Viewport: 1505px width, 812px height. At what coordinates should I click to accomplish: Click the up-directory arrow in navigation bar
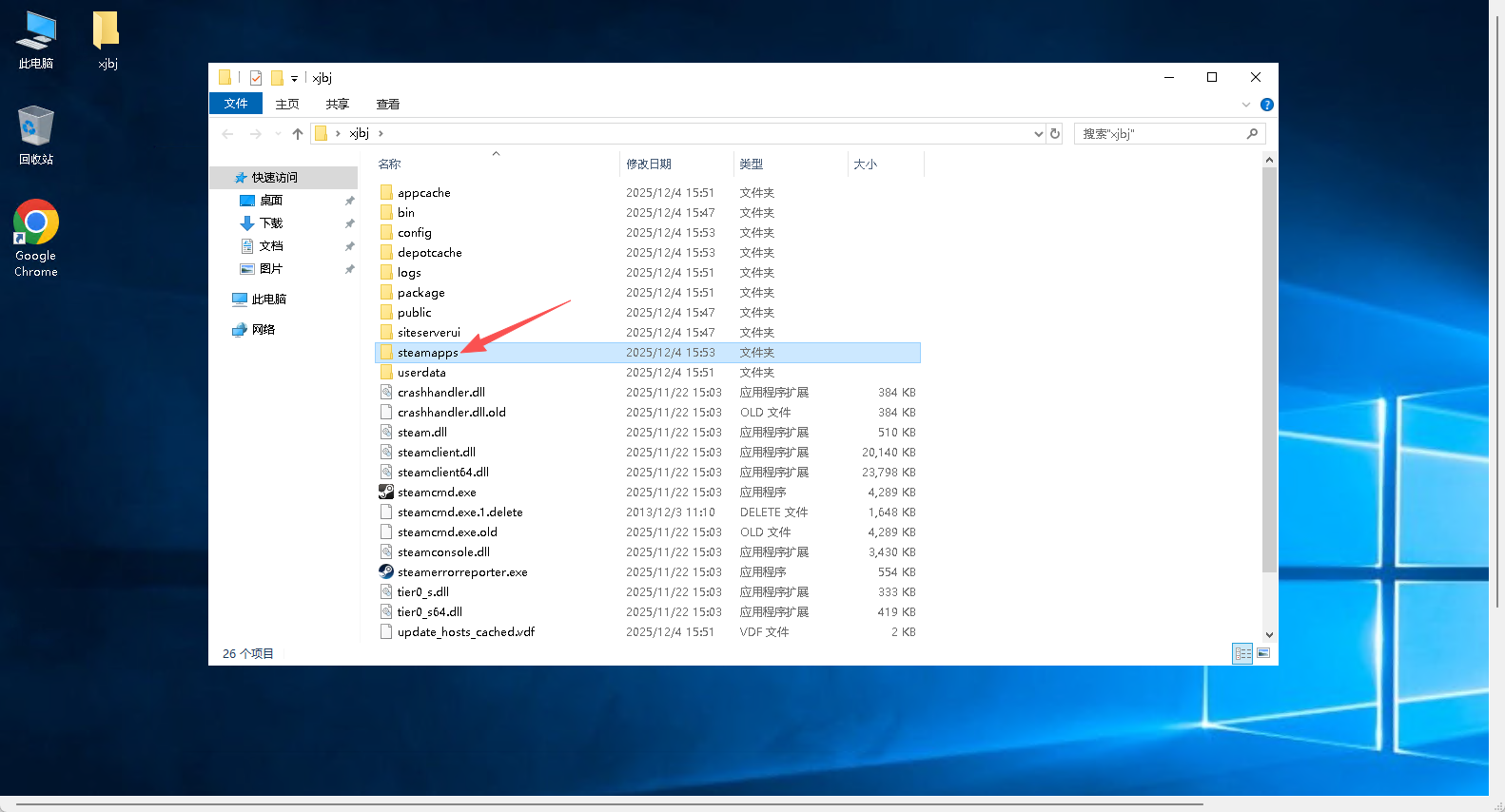pyautogui.click(x=298, y=134)
